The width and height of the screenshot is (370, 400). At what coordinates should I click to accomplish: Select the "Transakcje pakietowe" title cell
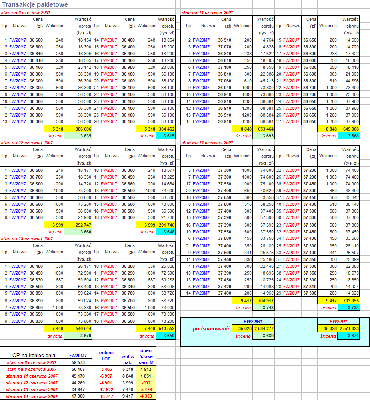[x=35, y=5]
